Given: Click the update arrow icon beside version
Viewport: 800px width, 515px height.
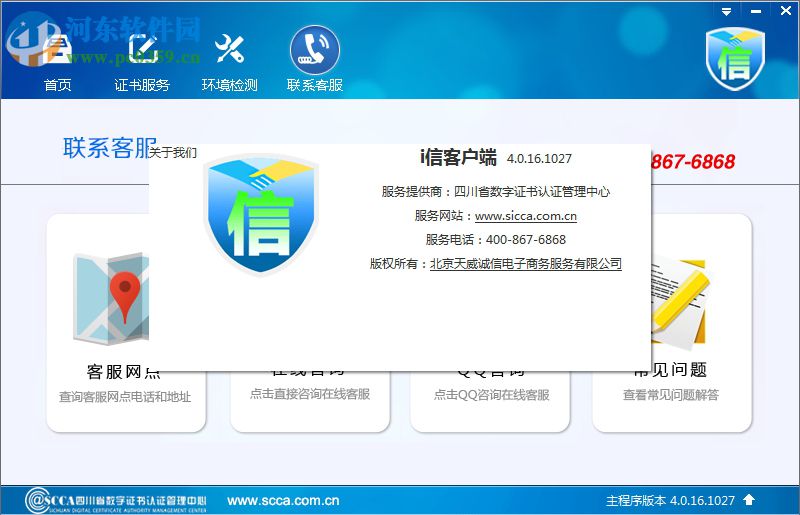Looking at the screenshot, I should (748, 500).
